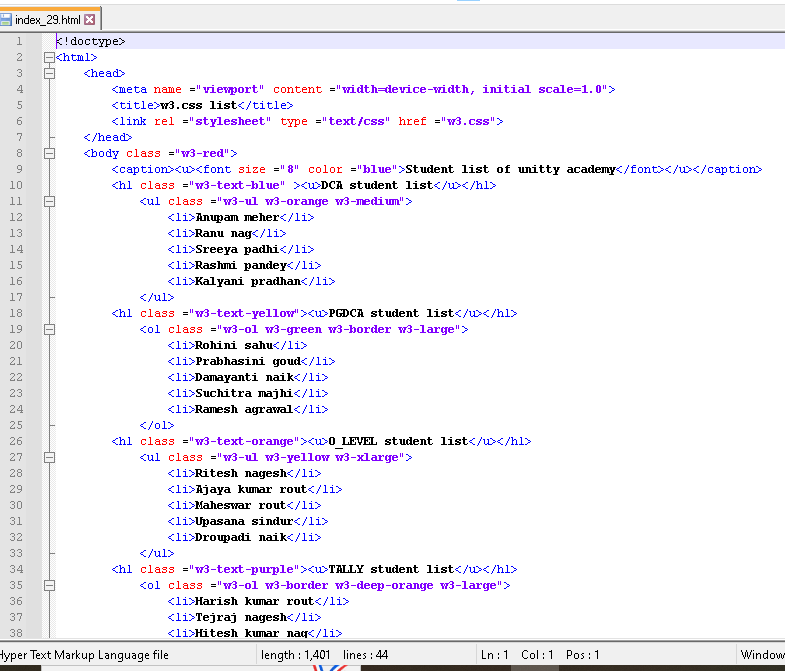The height and width of the screenshot is (671, 785).
Task: Click the Hyper Text Markup Language file status field
Action: pos(85,655)
